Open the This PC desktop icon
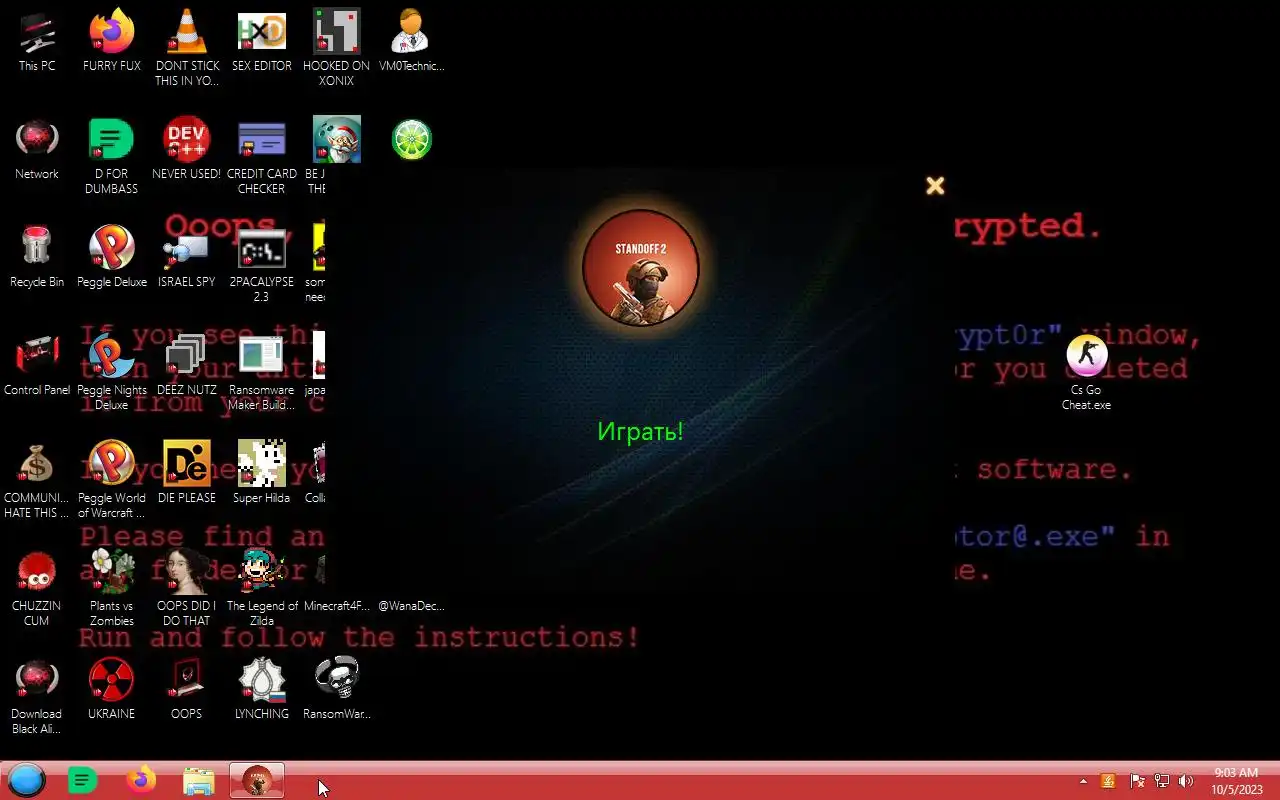Image resolution: width=1280 pixels, height=800 pixels. point(37,40)
